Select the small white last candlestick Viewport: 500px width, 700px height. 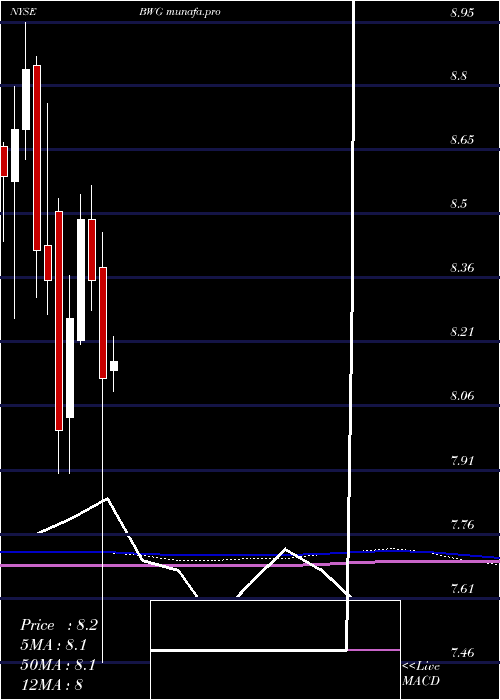(114, 366)
